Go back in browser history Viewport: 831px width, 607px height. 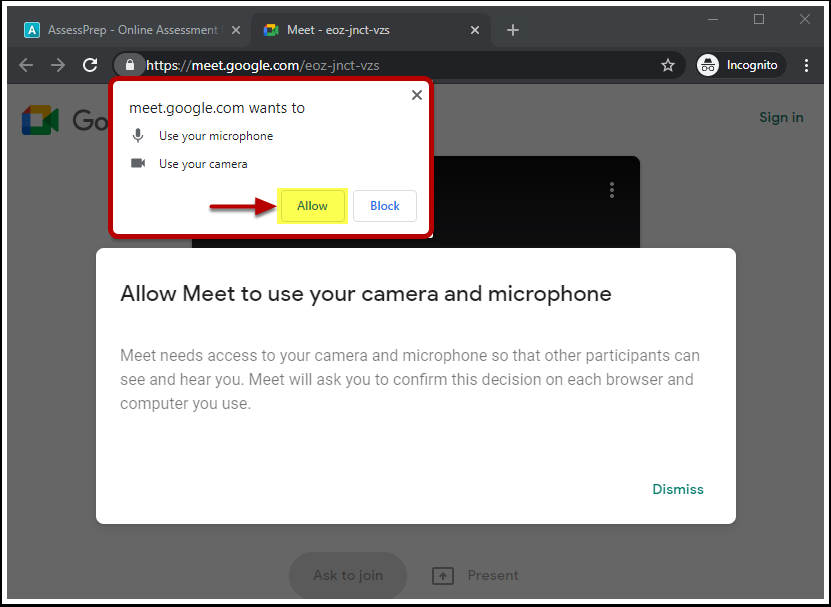point(26,65)
